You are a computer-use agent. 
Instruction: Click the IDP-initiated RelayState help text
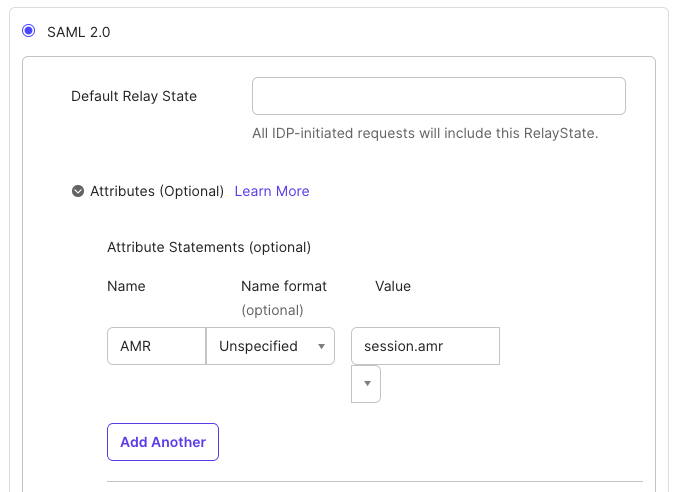(x=425, y=133)
